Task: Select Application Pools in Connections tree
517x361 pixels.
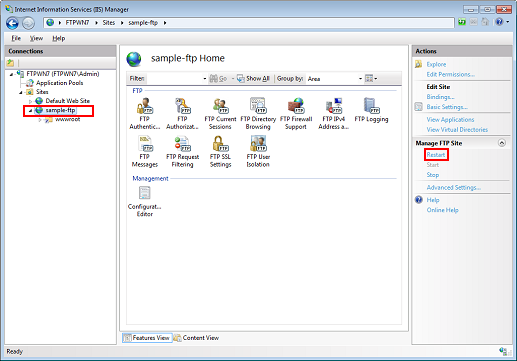Action: pos(59,83)
